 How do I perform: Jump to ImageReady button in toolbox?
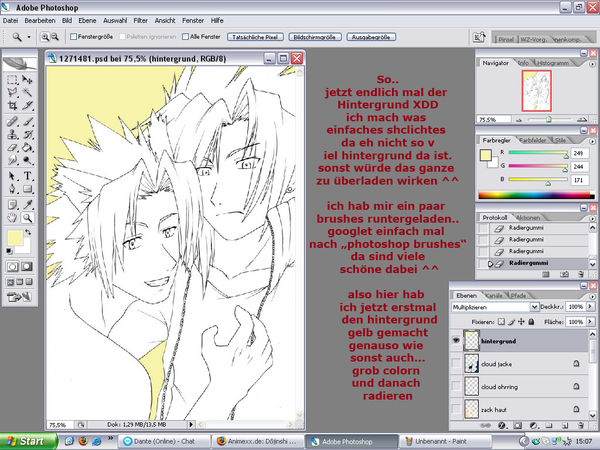coord(20,297)
